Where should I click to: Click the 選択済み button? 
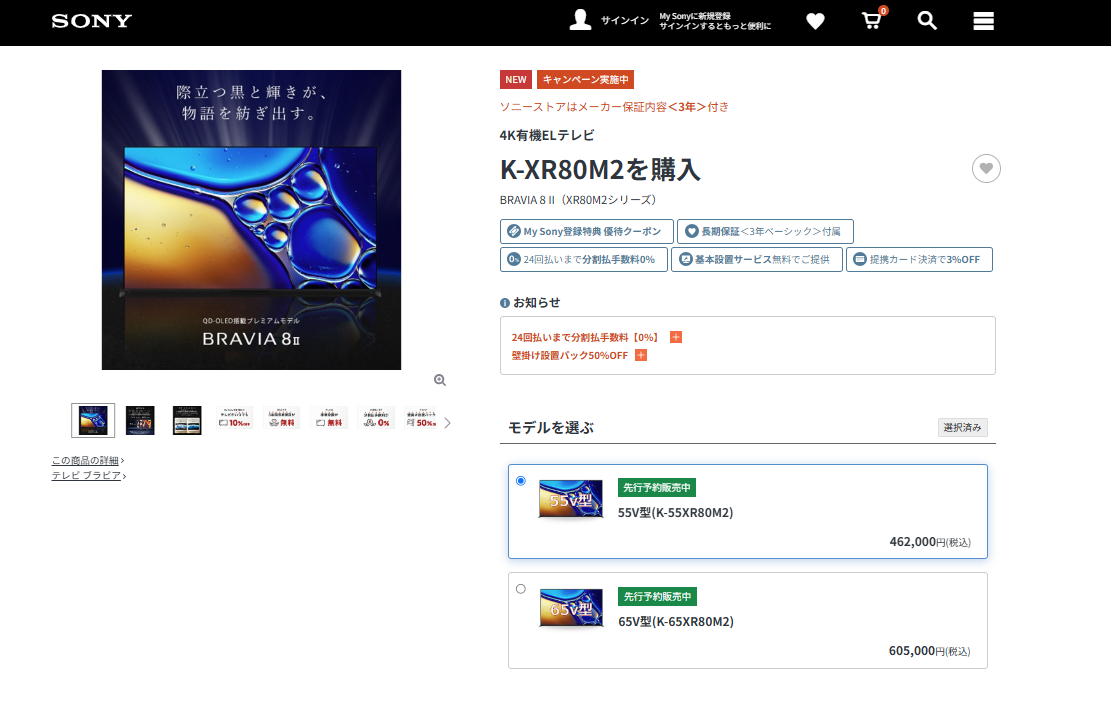coord(962,427)
